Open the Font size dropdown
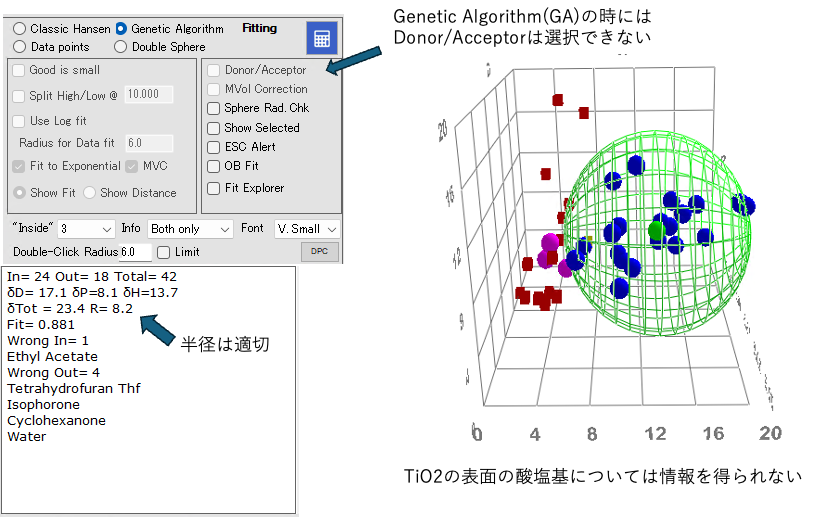 pos(307,229)
